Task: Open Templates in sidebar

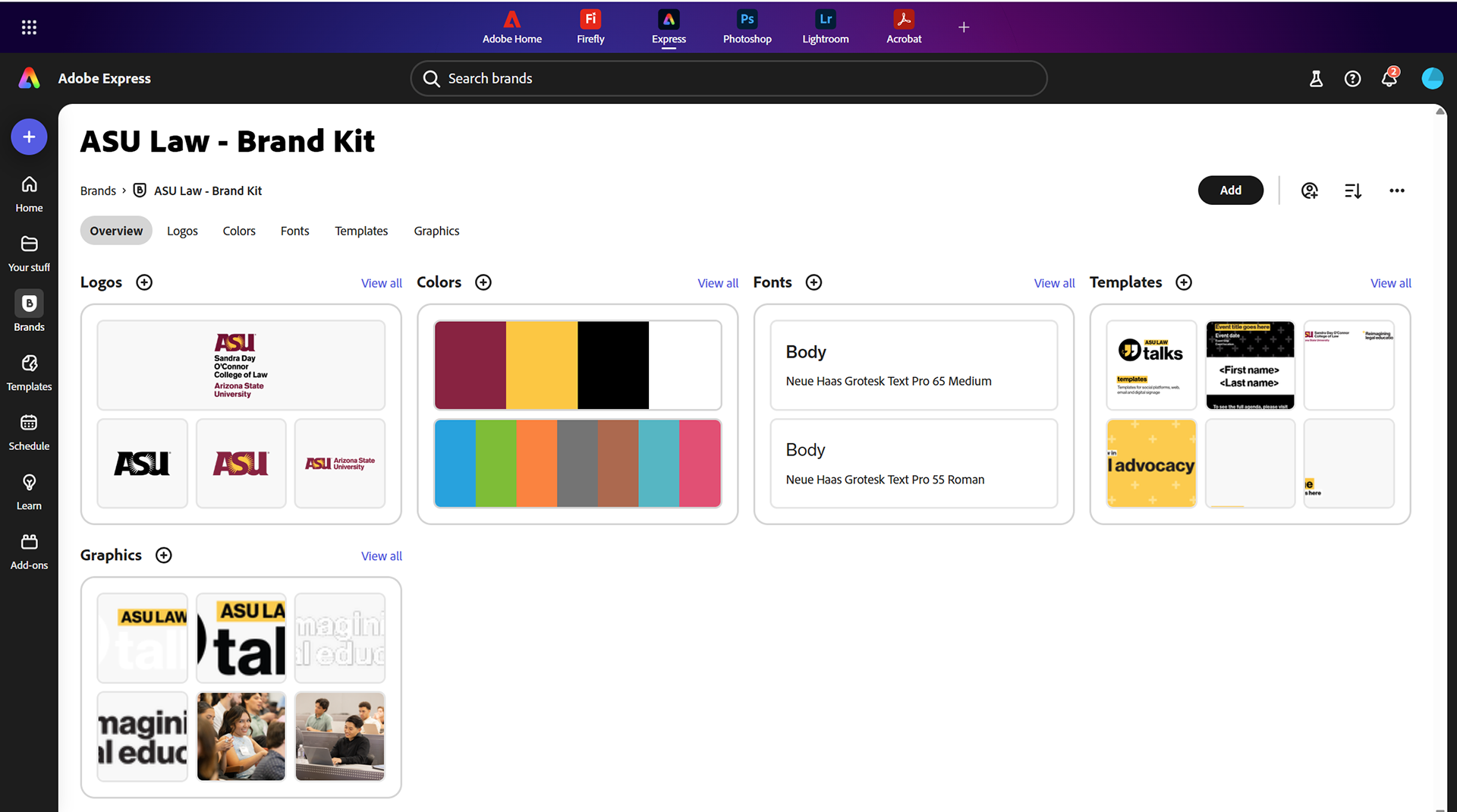Action: pyautogui.click(x=29, y=373)
